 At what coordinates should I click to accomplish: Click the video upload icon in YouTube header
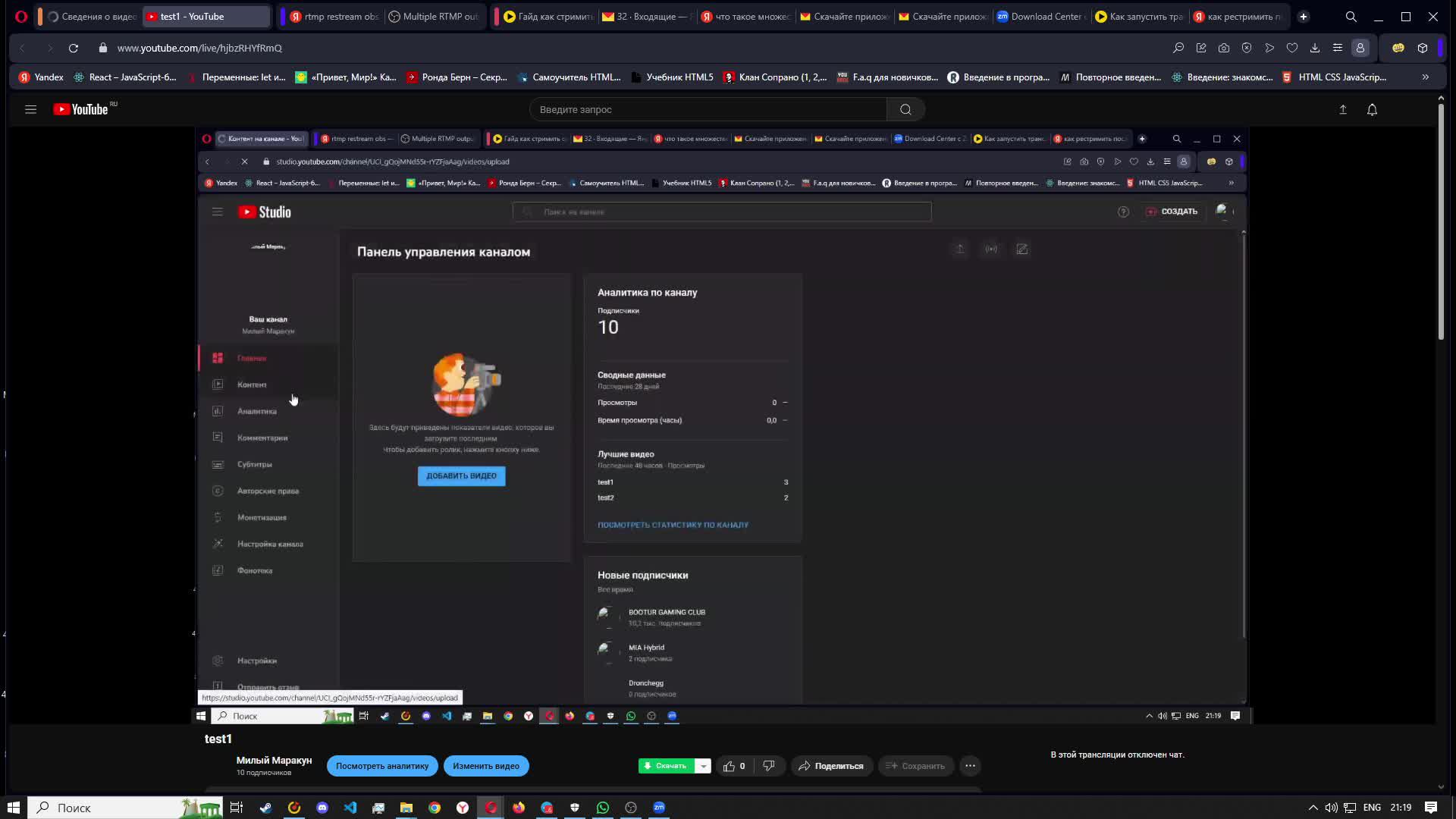click(x=1342, y=109)
